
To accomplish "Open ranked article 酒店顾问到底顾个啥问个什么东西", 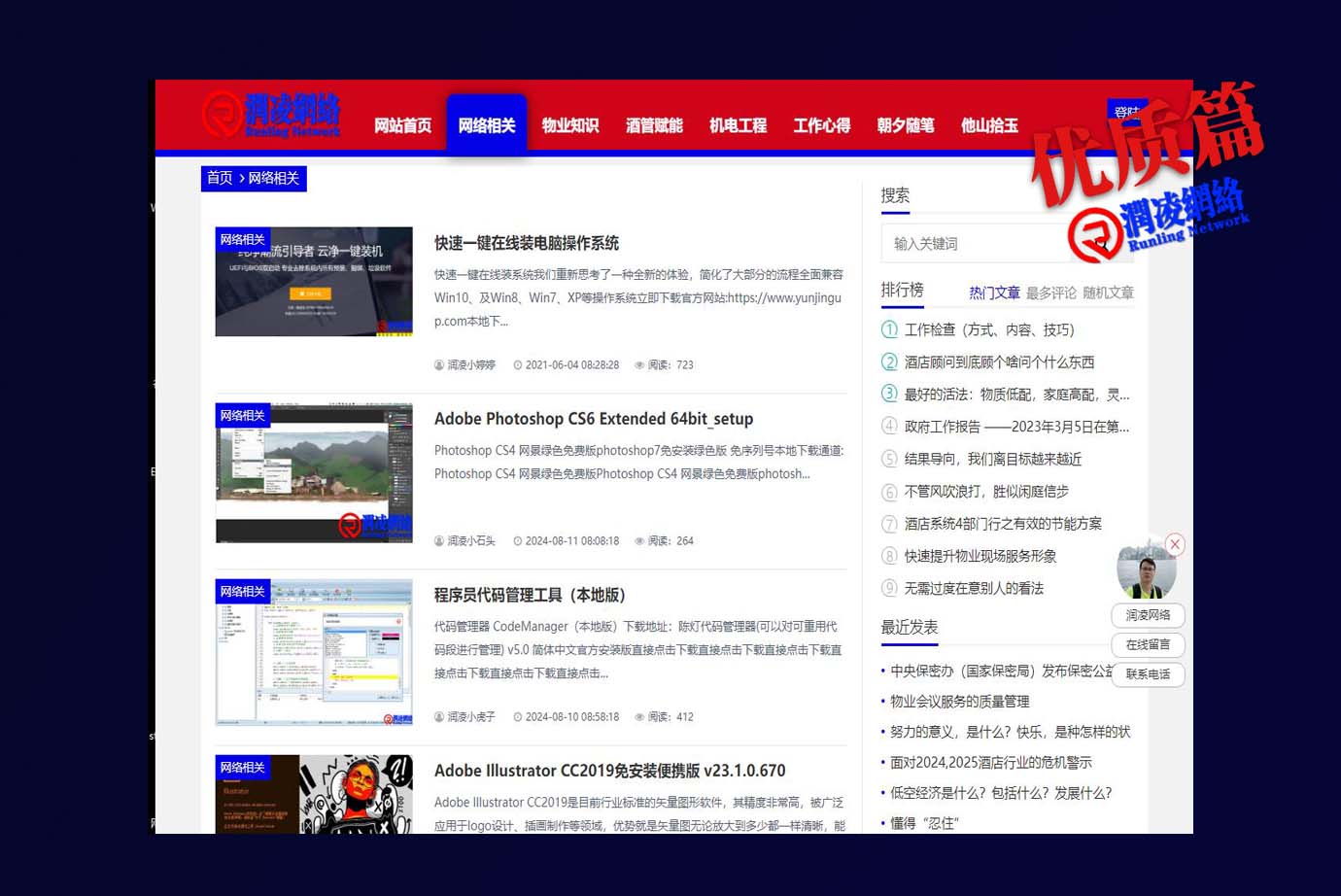I will point(999,362).
